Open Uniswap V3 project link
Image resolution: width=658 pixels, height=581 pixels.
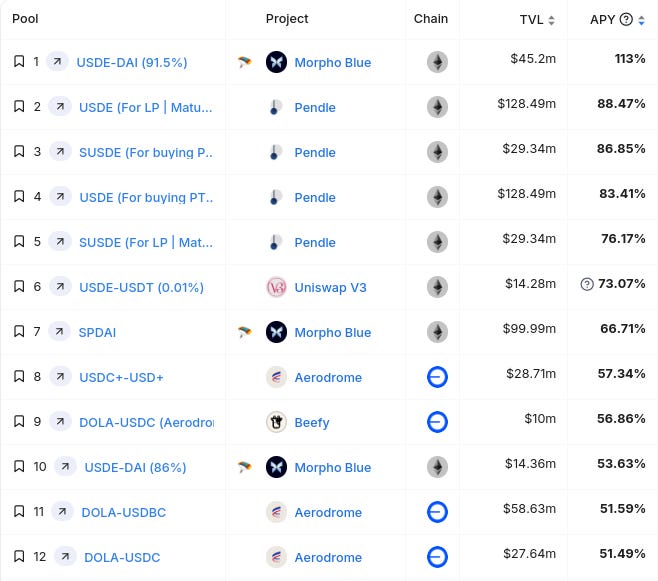point(330,287)
